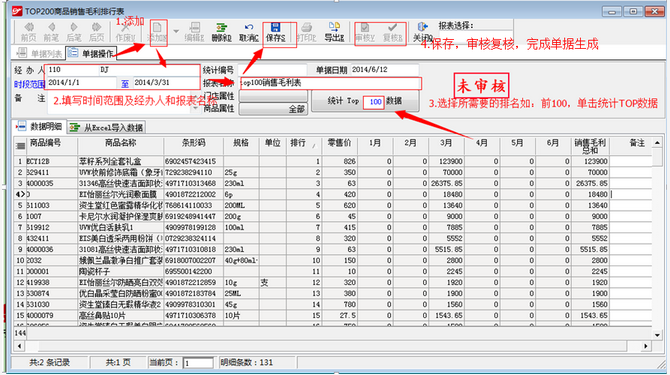Click the 销售毛利总和 column header
The image size is (670, 375).
coord(590,146)
